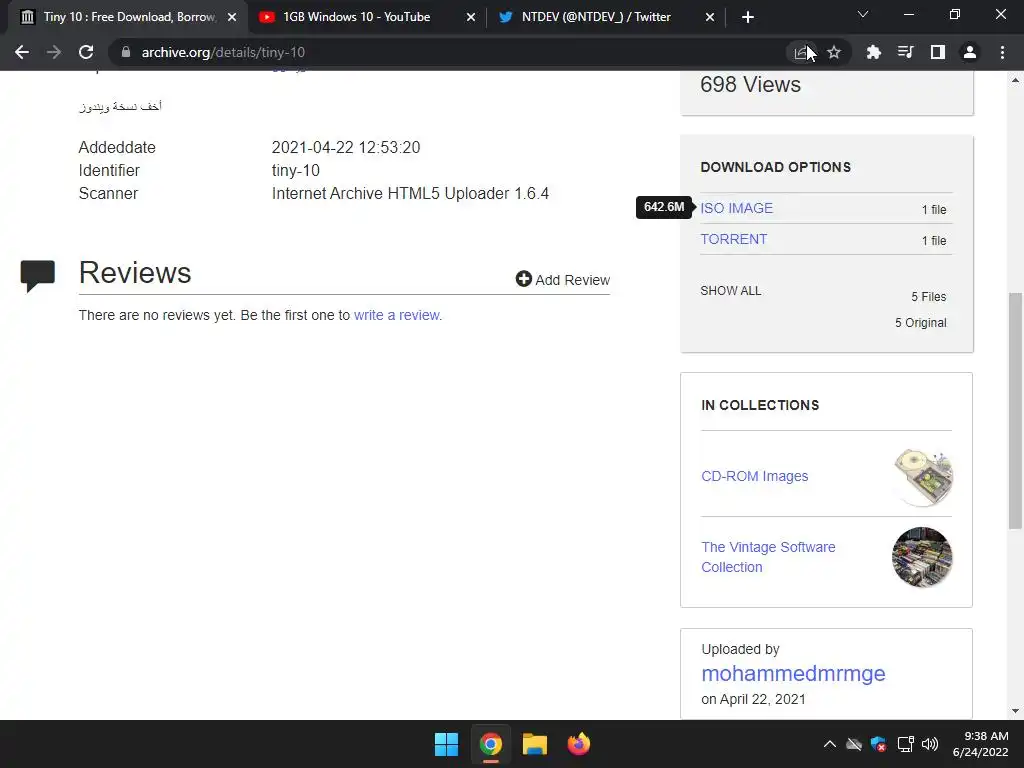Open the Chrome three-dot menu
The height and width of the screenshot is (768, 1024).
click(1002, 52)
